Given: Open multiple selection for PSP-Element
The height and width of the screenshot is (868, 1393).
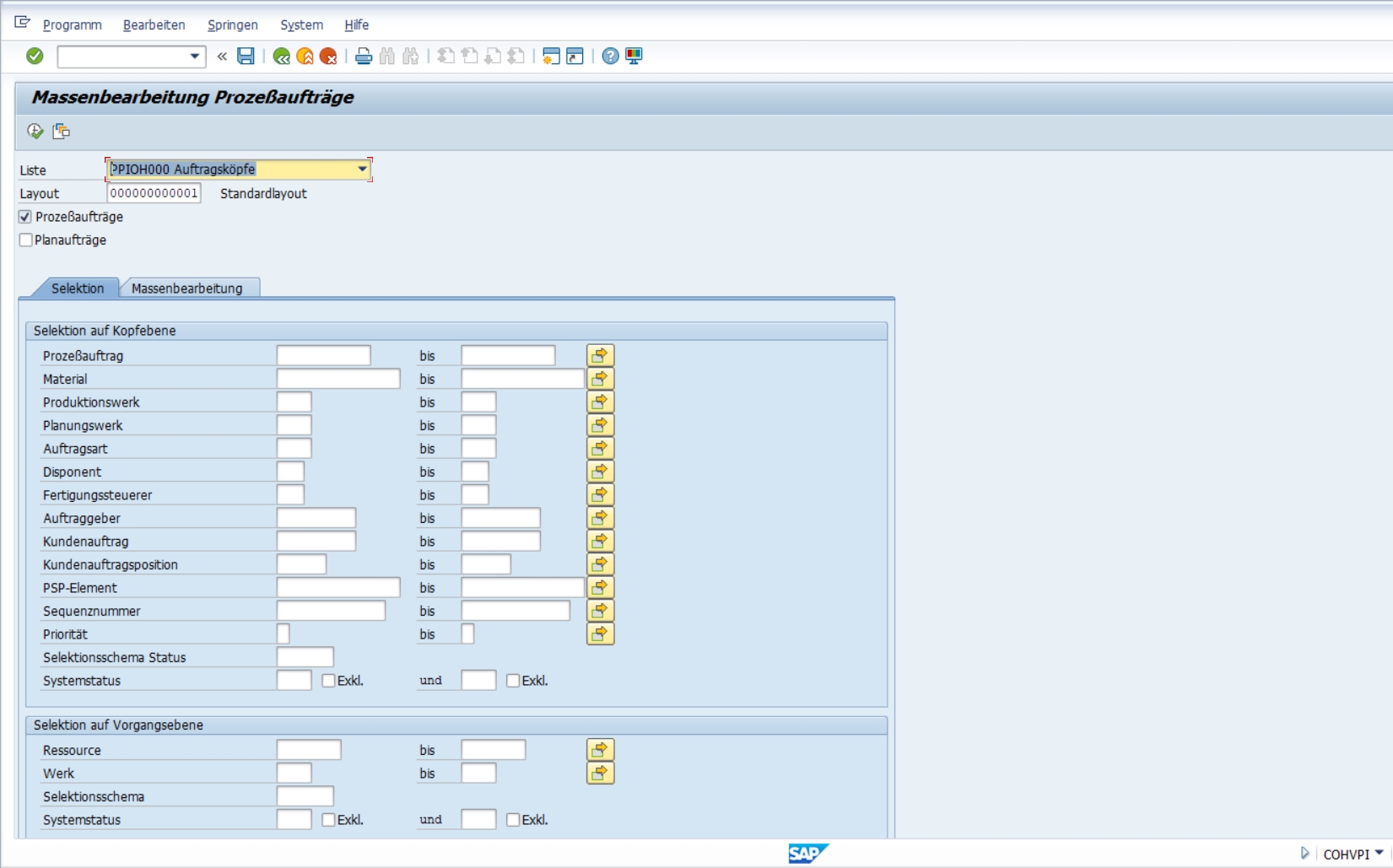Looking at the screenshot, I should [x=600, y=587].
